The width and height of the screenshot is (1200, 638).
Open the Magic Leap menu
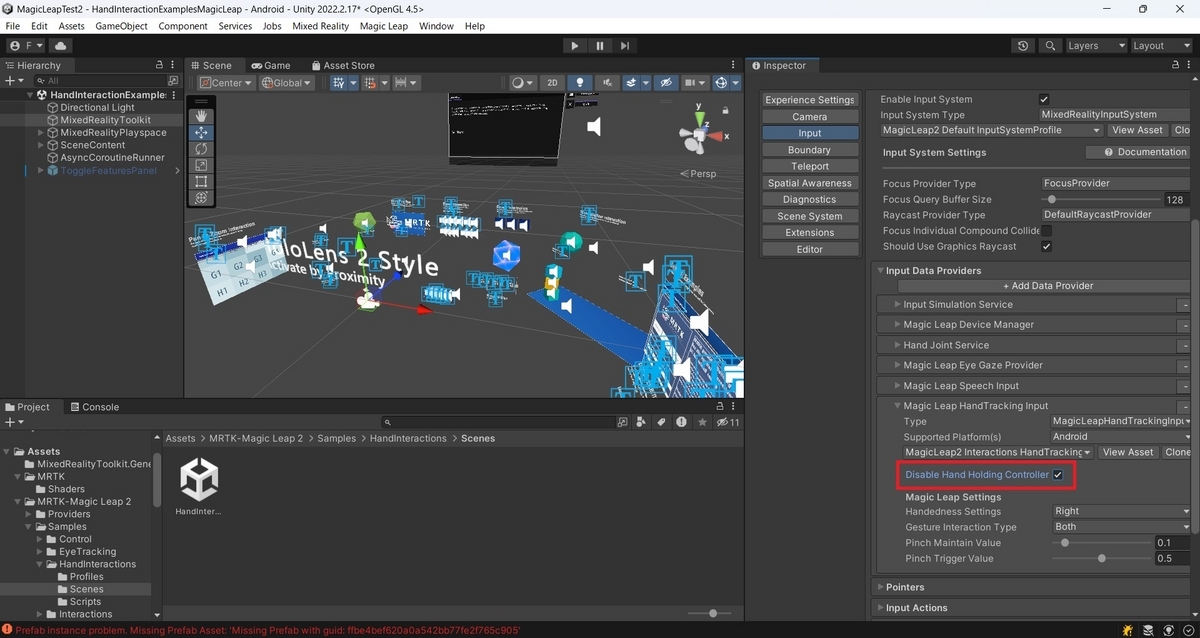(x=384, y=26)
